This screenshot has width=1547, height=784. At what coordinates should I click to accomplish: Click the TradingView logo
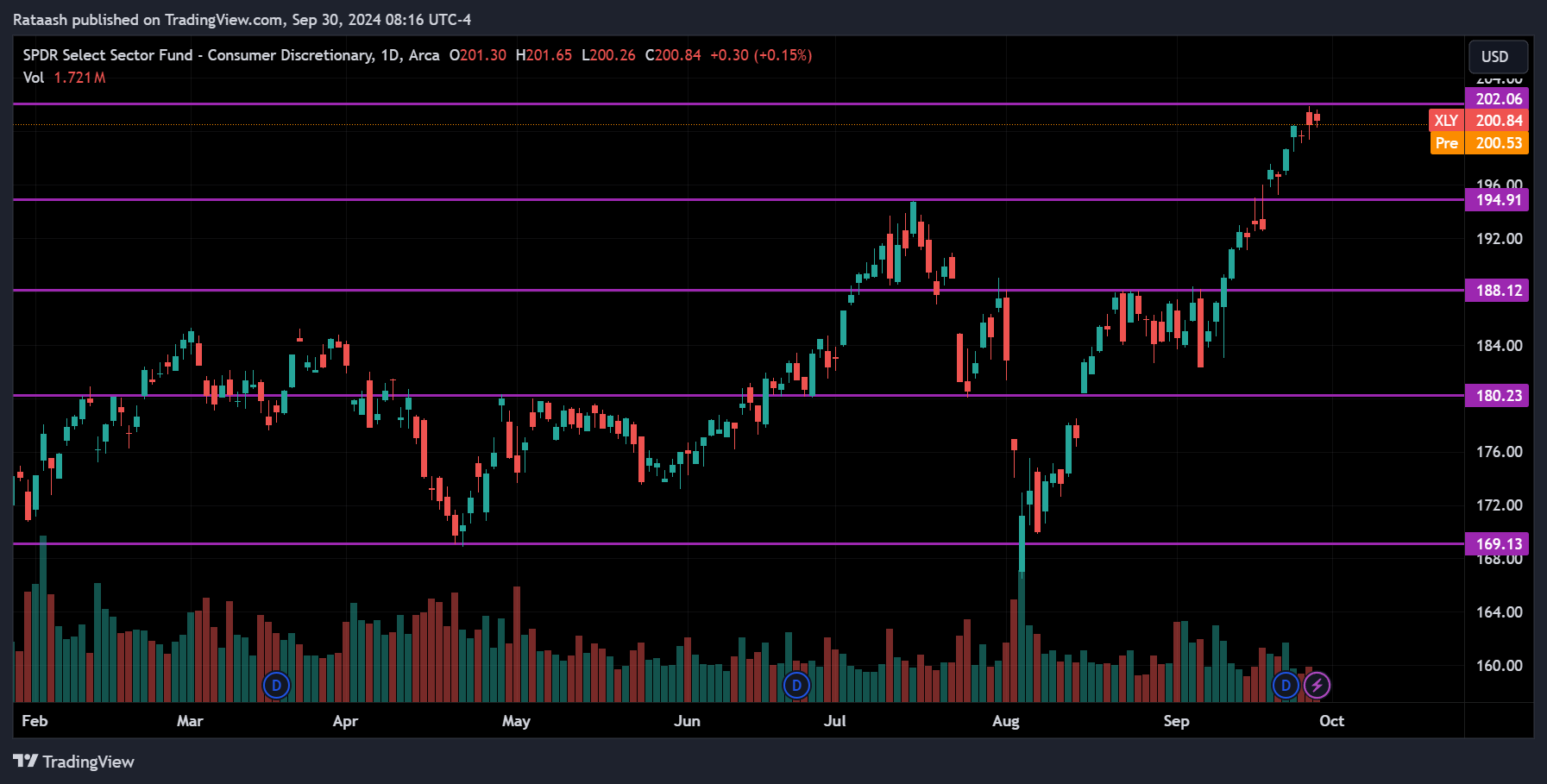[73, 762]
